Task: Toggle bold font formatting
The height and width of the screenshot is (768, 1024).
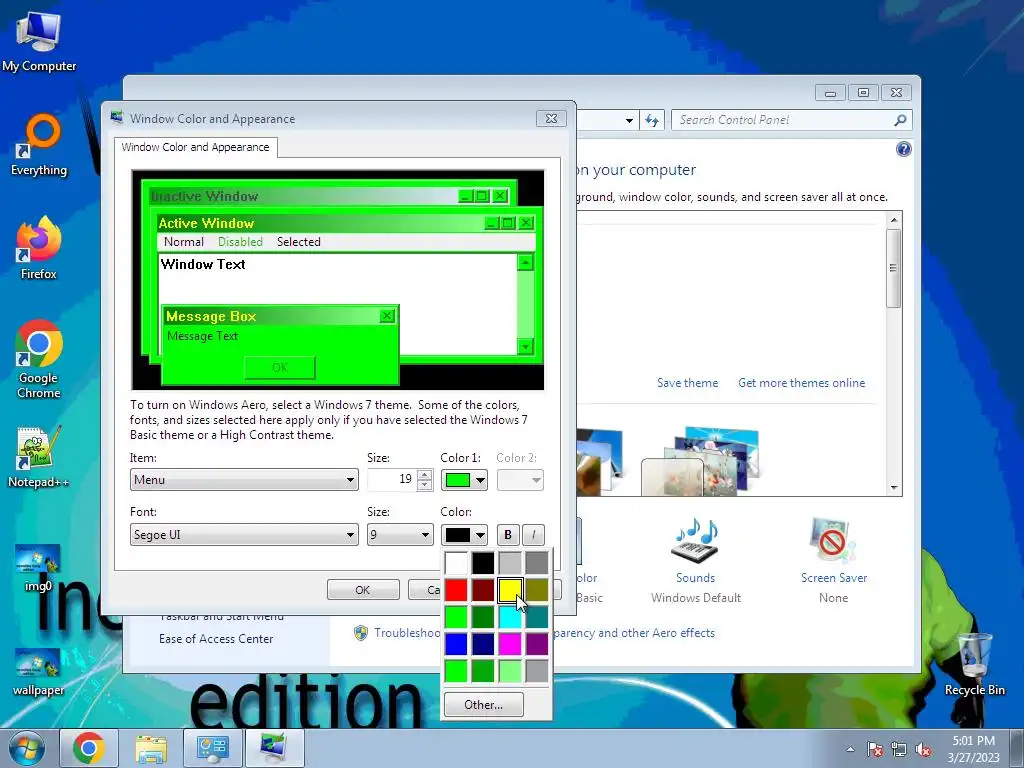Action: click(507, 535)
